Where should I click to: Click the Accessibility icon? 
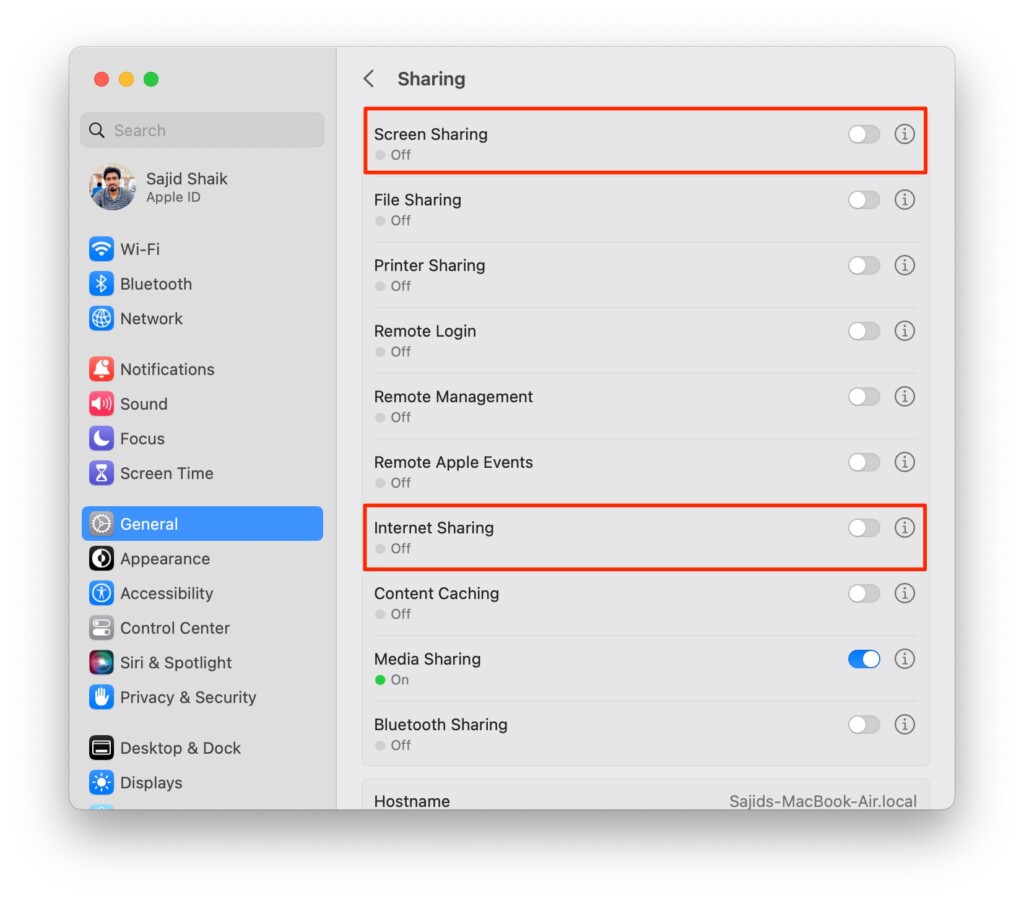101,593
